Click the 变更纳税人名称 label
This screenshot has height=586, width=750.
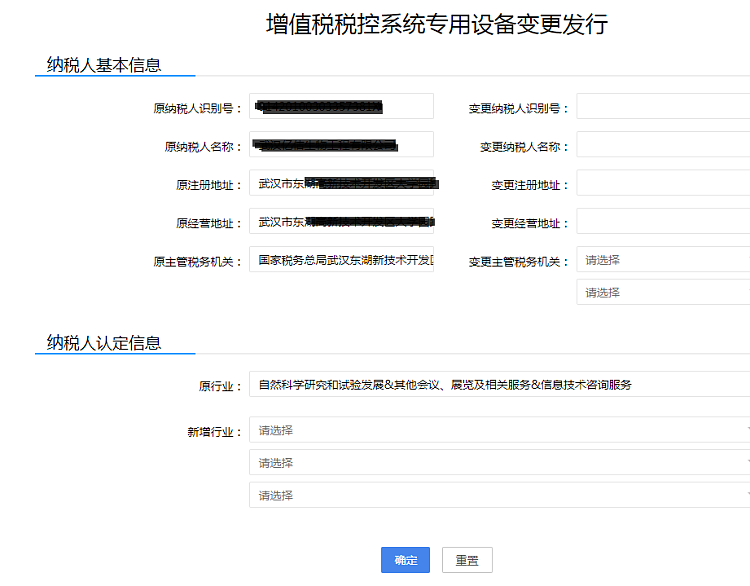click(524, 147)
